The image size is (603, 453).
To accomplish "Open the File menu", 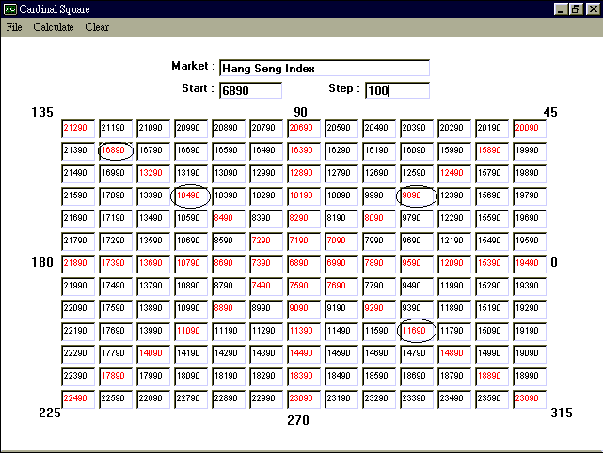I will click(14, 27).
